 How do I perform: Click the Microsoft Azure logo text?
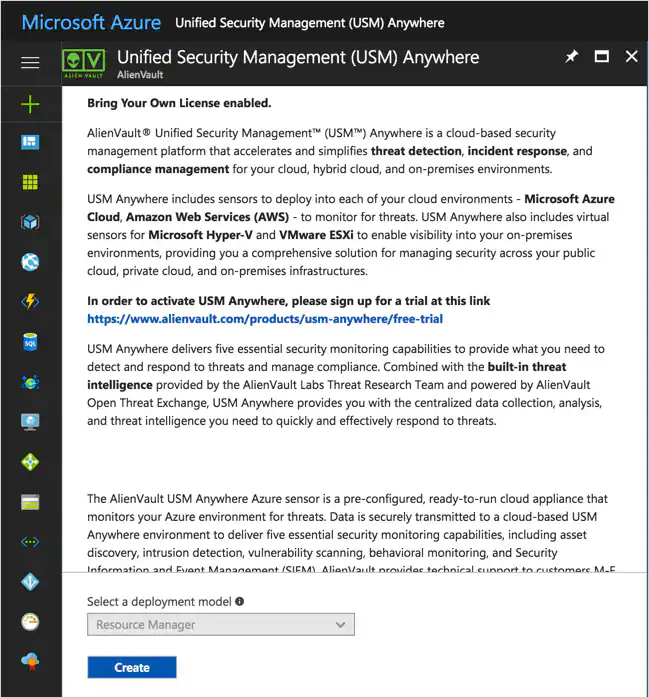tap(91, 22)
